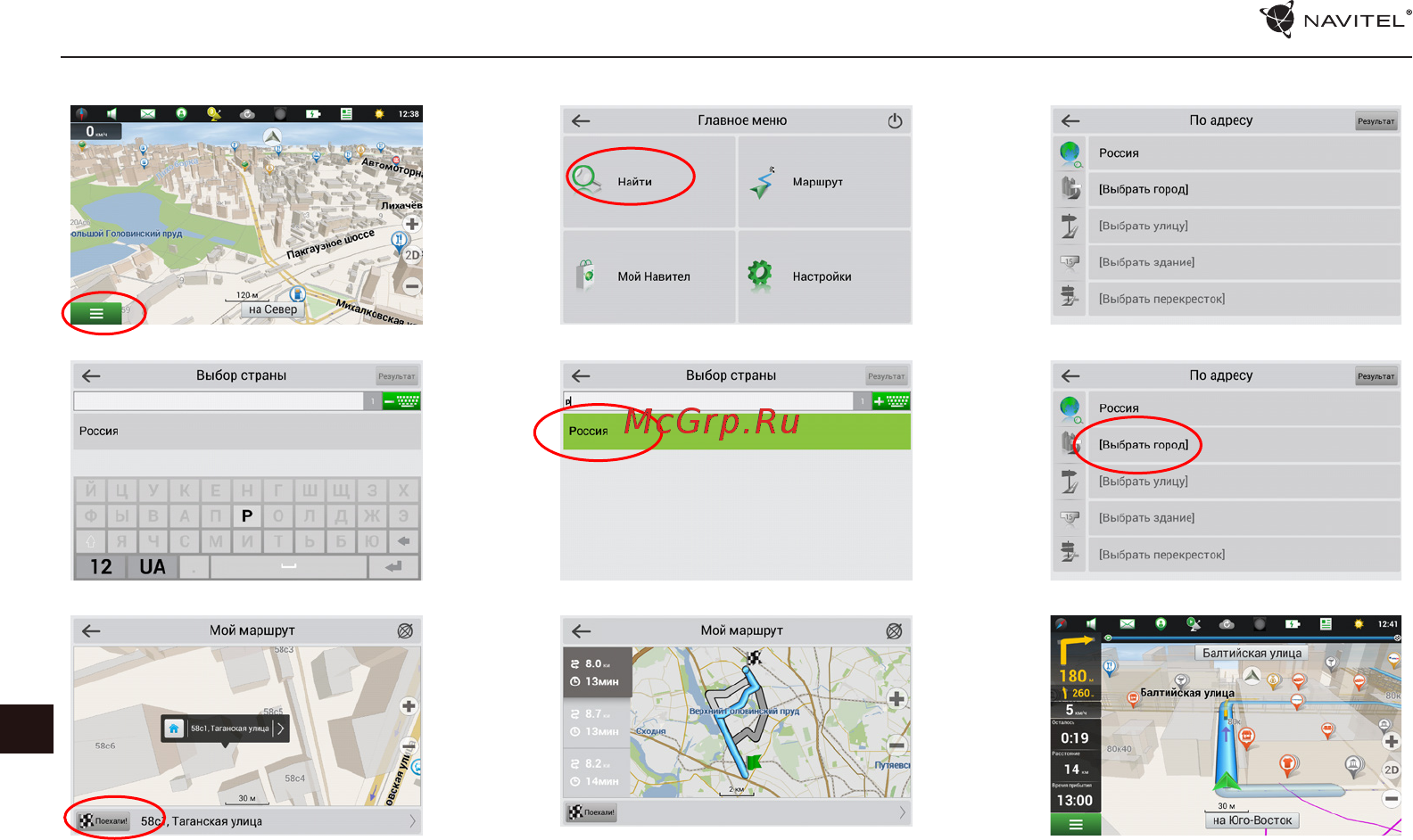Hide keyboard using the green minus keyboard icon
Screen dimensions: 1413x840
pyautogui.click(x=401, y=401)
